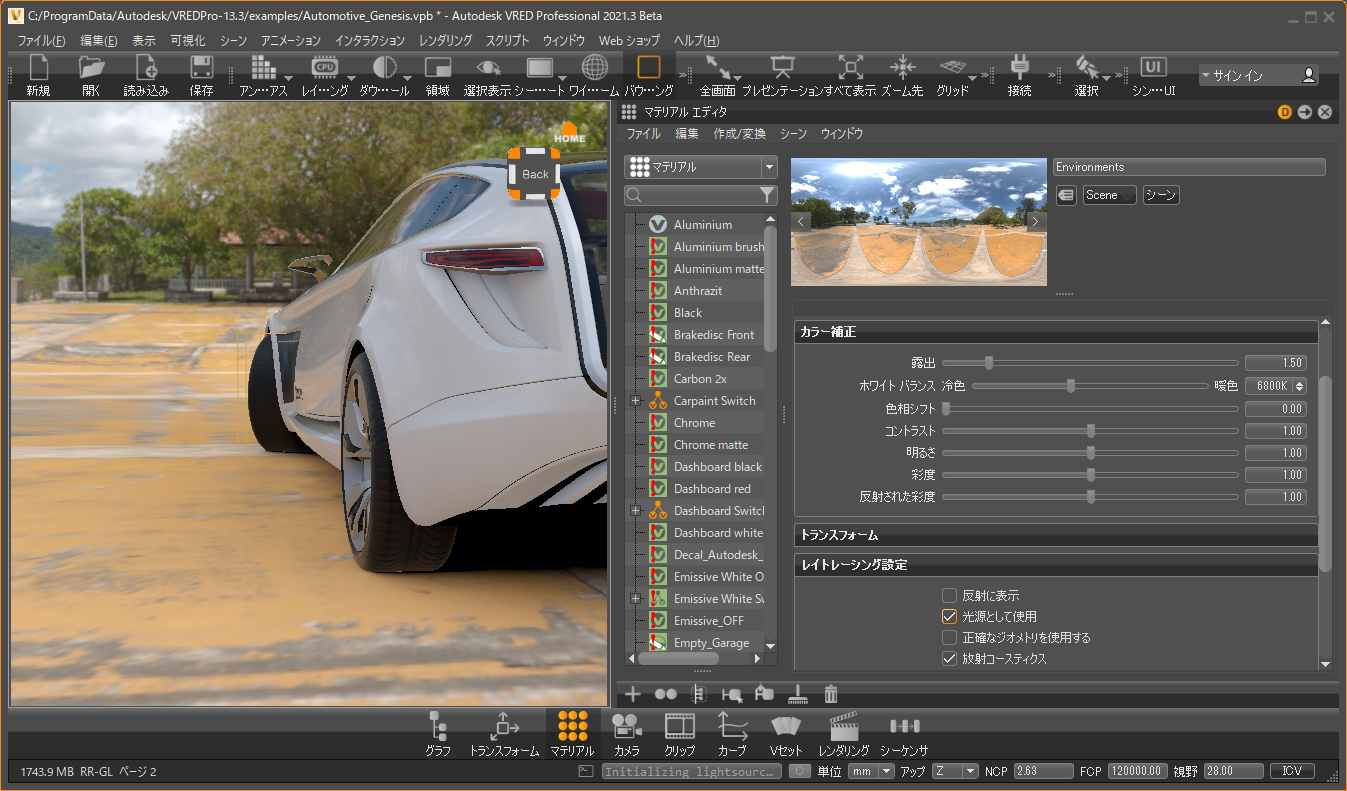Open 作成/変換 menu in material editor
Viewport: 1347px width, 791px height.
pos(739,134)
